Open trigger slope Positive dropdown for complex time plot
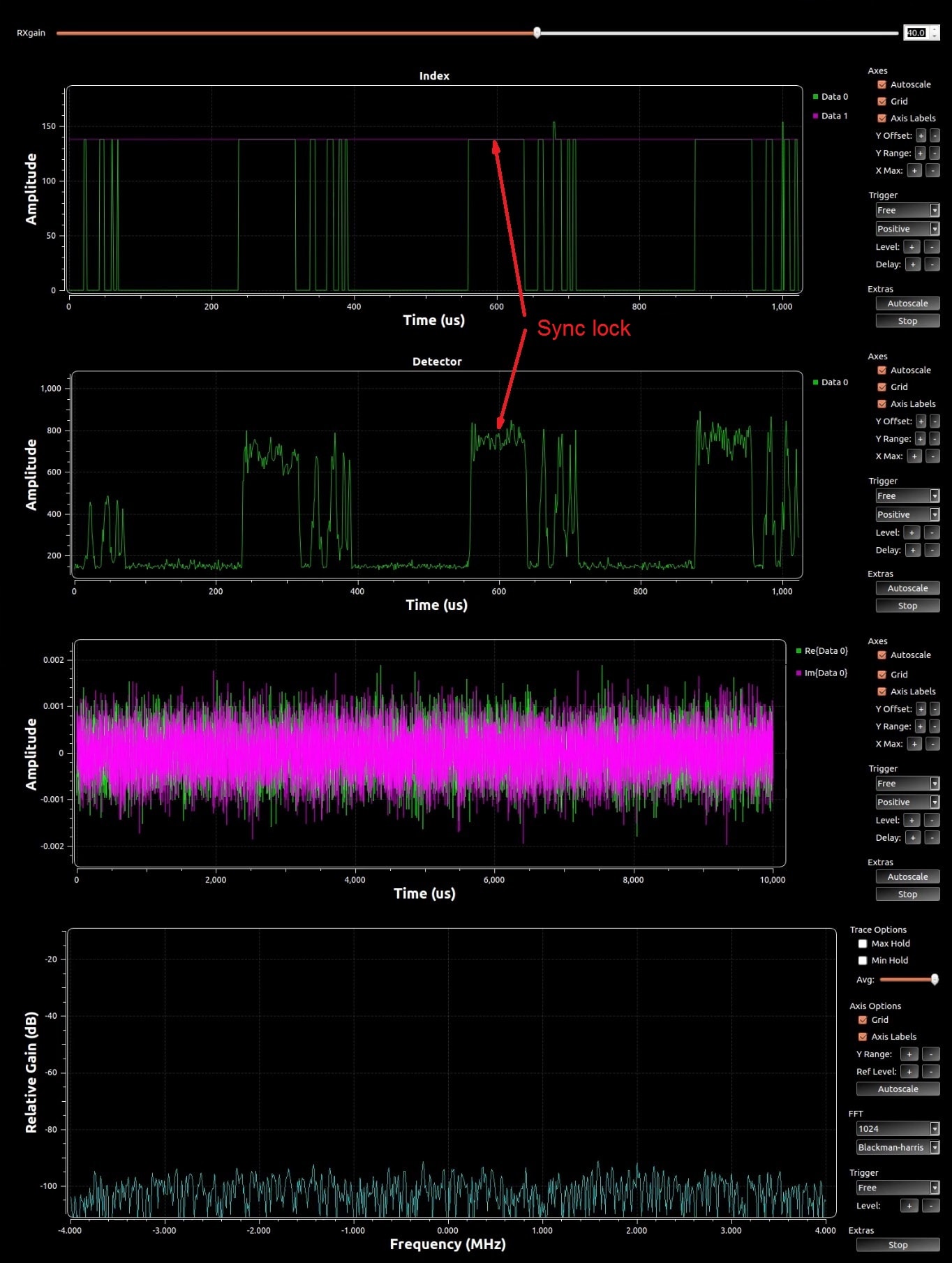The height and width of the screenshot is (1263, 952). coord(907,802)
